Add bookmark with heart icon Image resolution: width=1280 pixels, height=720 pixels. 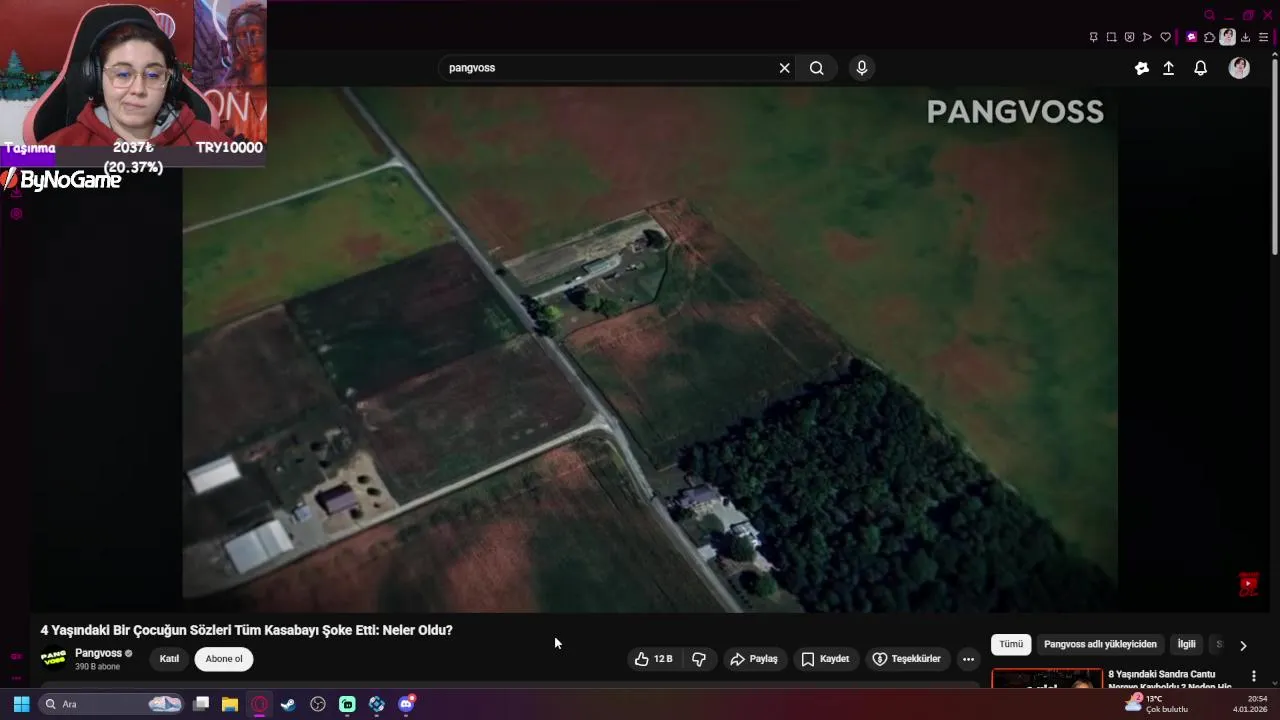click(x=1165, y=37)
